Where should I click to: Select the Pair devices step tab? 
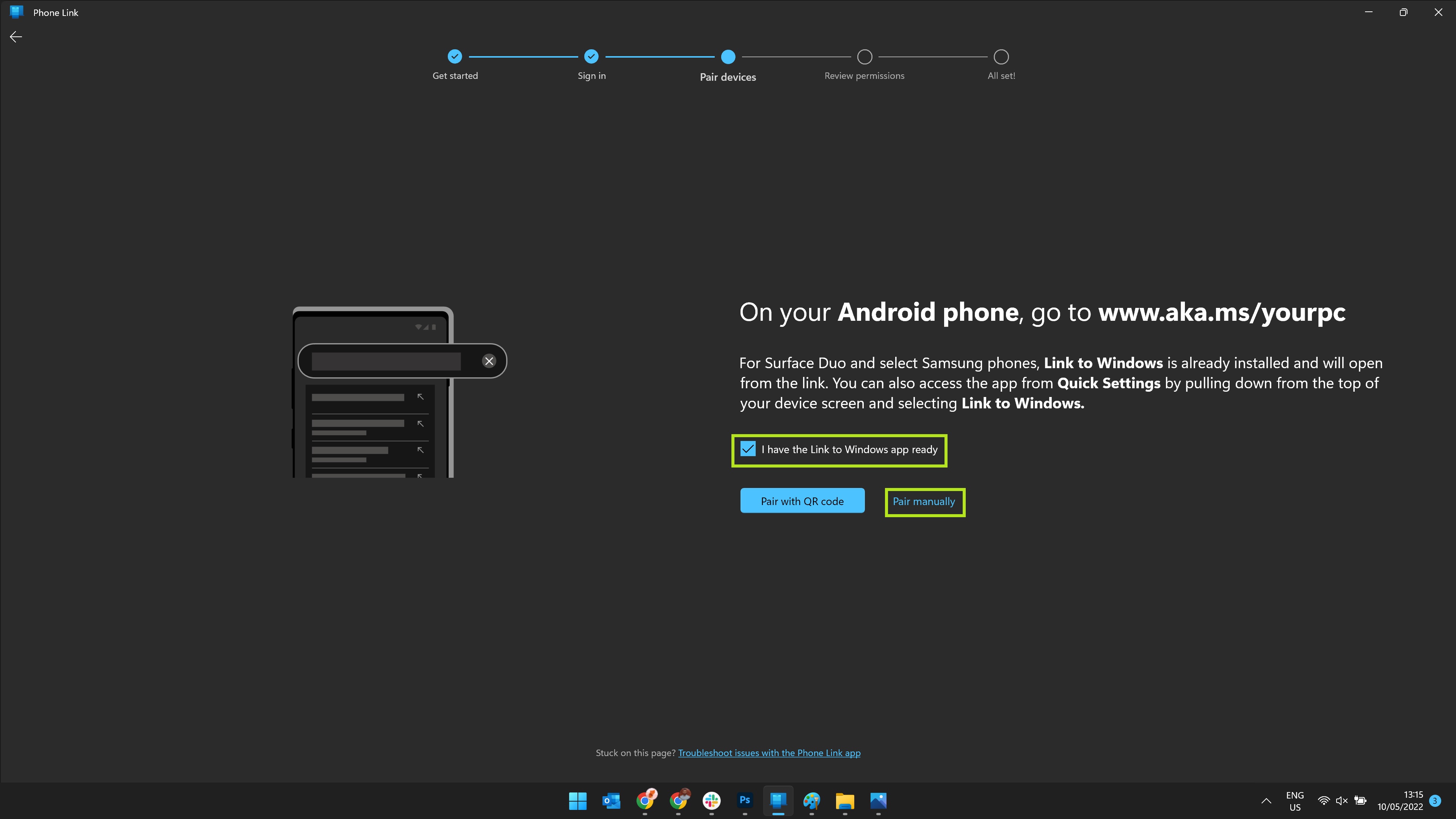tap(728, 57)
